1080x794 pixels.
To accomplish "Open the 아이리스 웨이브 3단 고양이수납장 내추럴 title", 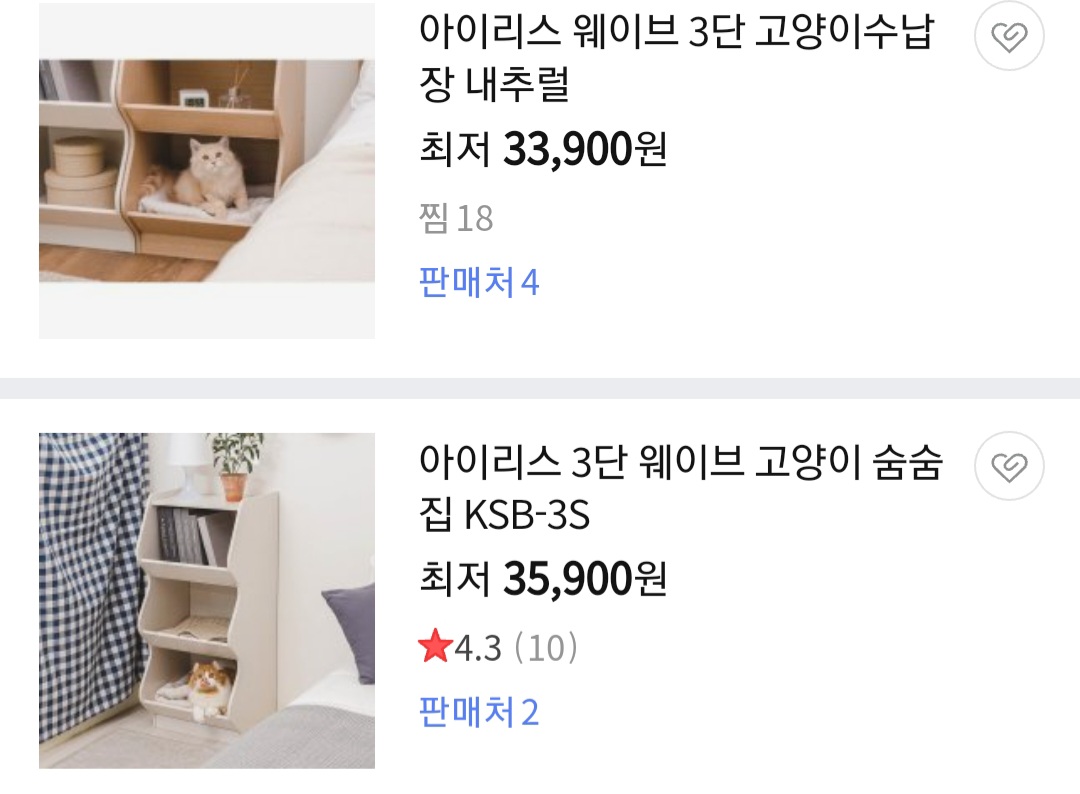I will click(676, 59).
